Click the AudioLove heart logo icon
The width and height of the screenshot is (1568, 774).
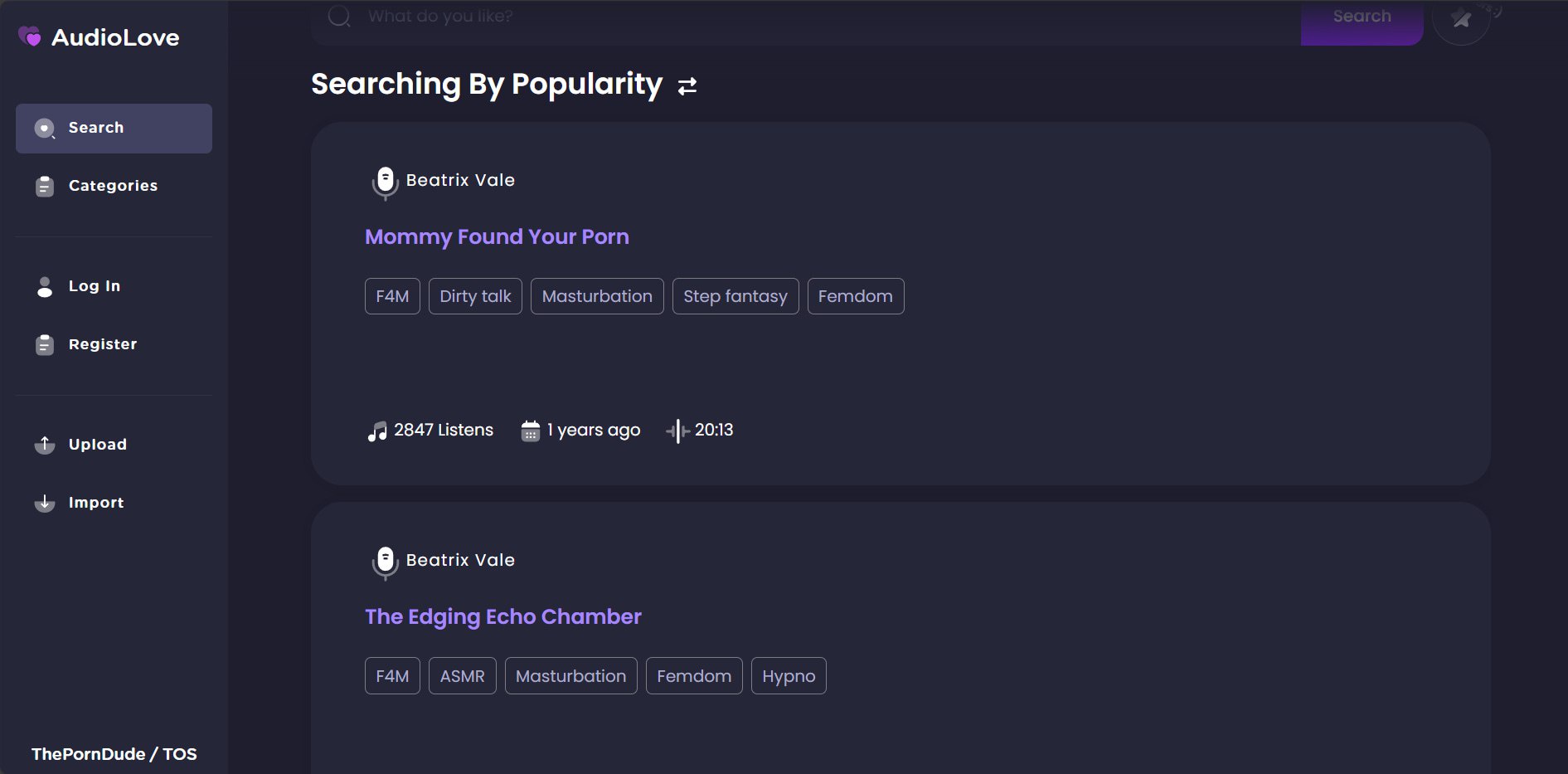pyautogui.click(x=30, y=37)
